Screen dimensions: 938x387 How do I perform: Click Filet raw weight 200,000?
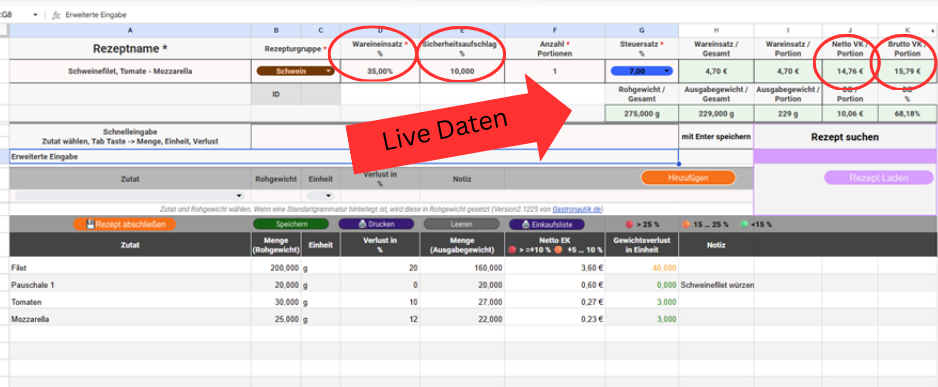pyautogui.click(x=284, y=268)
